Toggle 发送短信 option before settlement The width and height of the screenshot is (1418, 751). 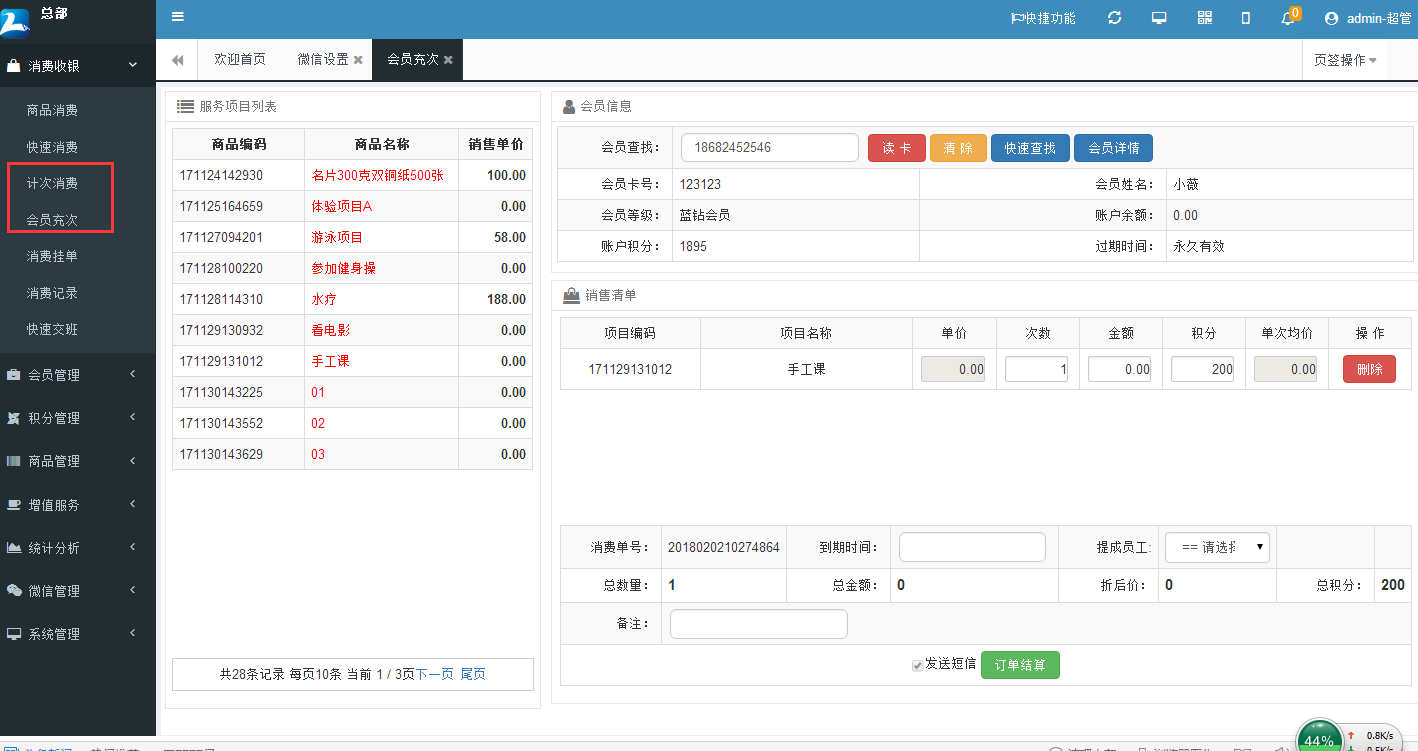[917, 664]
